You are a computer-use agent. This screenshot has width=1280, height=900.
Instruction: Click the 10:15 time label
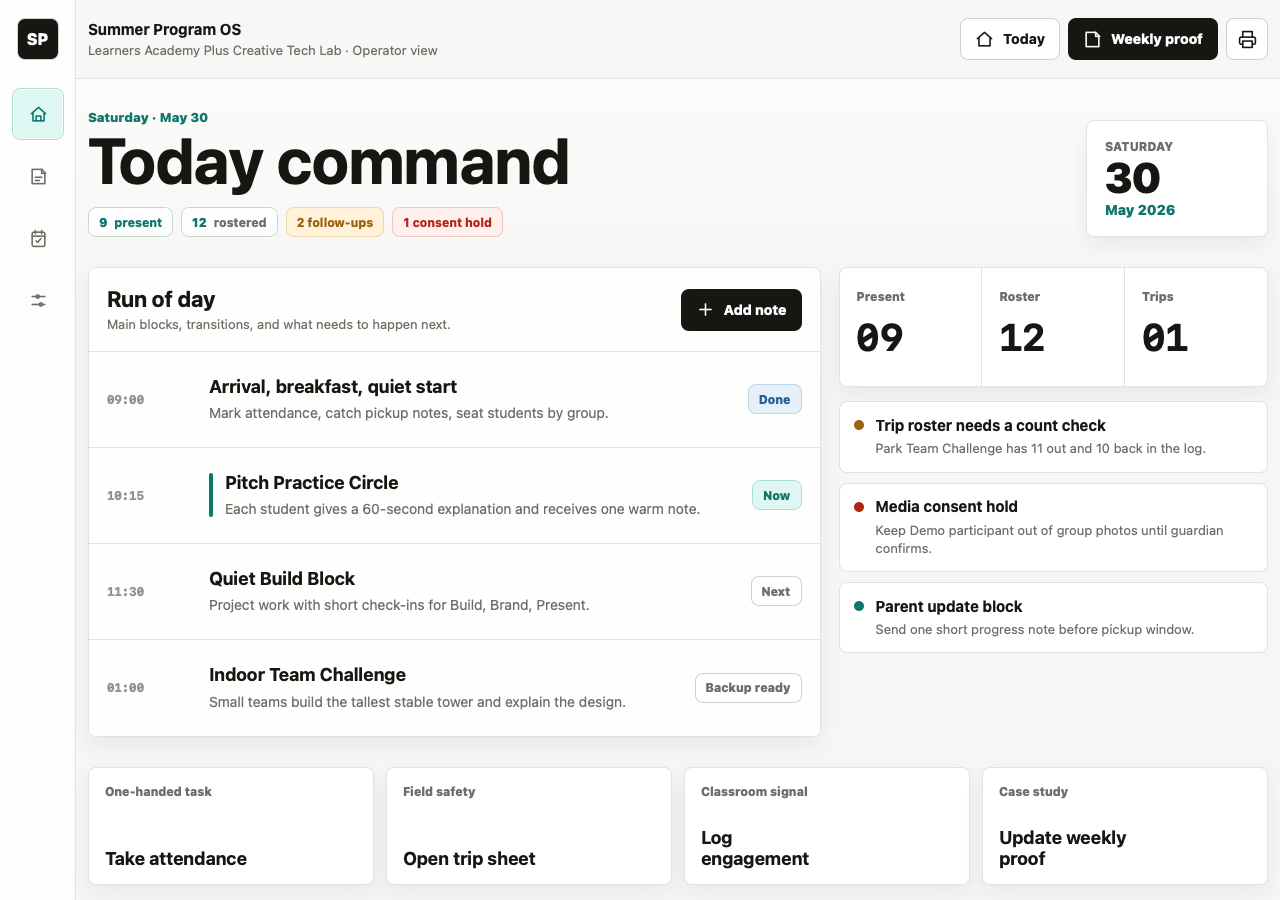[x=125, y=496]
